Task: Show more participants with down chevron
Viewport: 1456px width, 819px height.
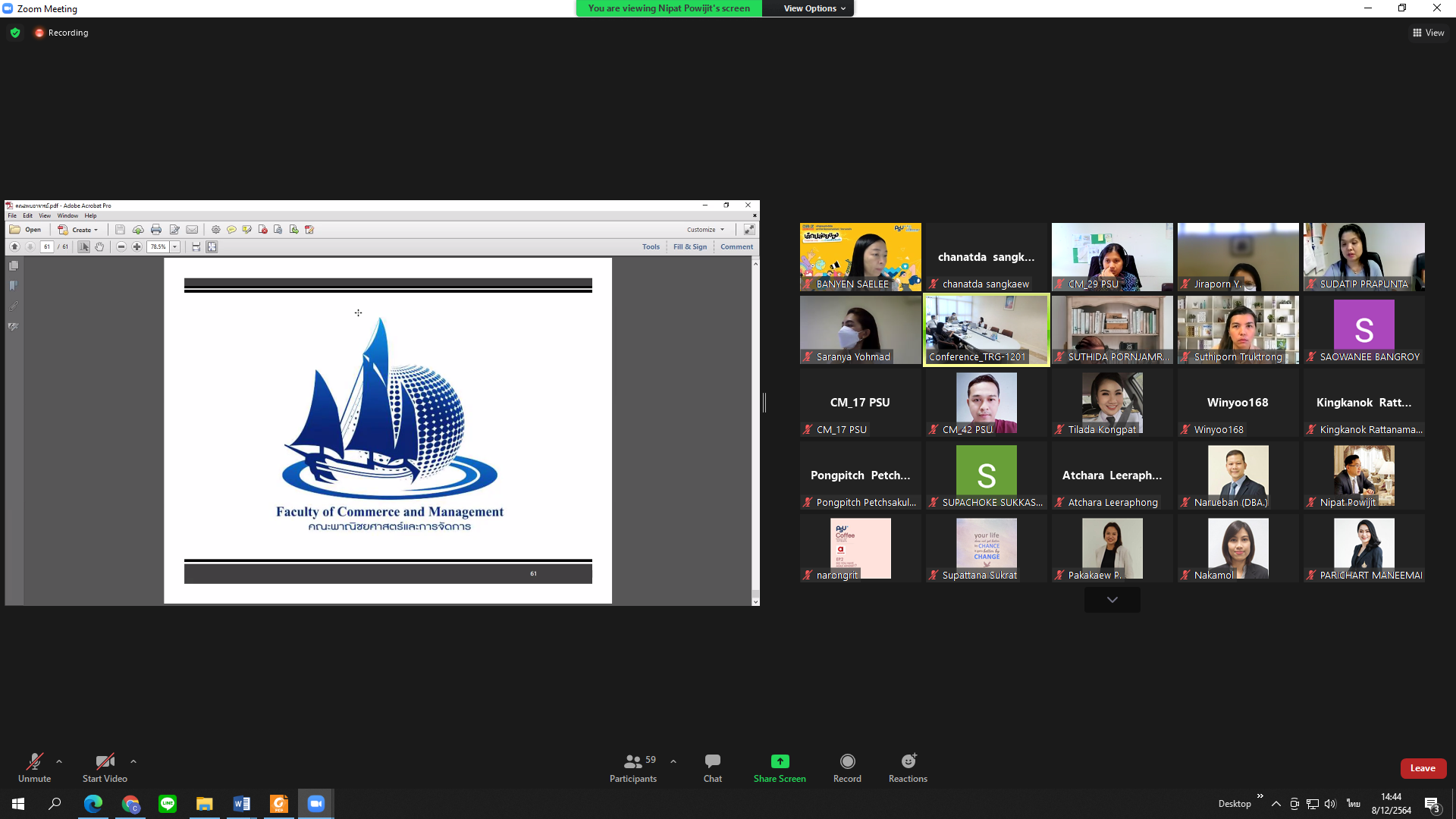Action: coord(1112,600)
